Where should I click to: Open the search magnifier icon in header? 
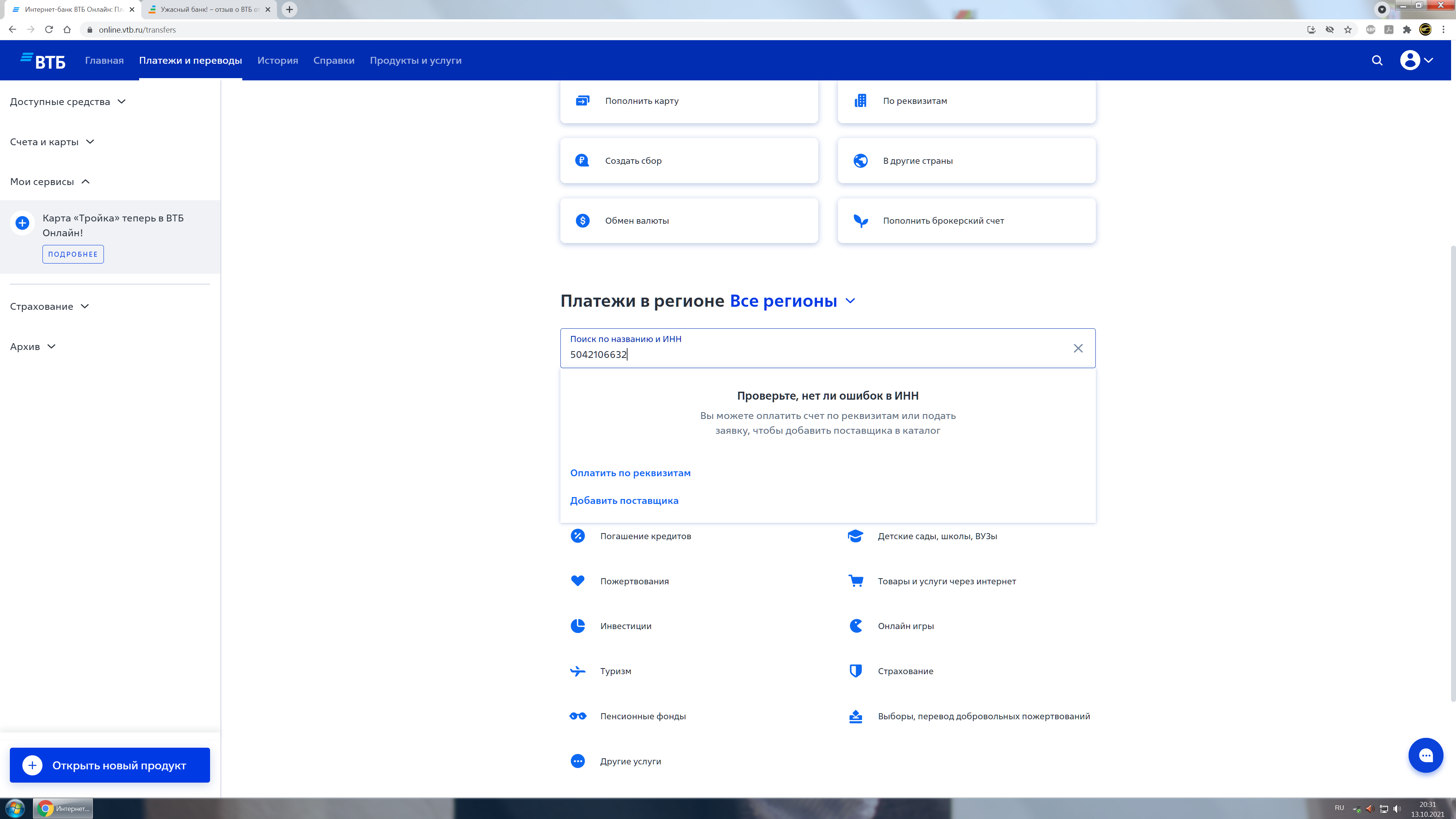[1377, 61]
